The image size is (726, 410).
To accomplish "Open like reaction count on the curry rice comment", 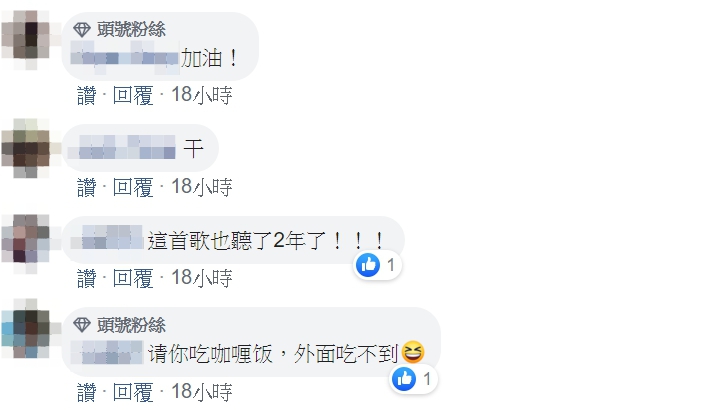I will pos(413,379).
